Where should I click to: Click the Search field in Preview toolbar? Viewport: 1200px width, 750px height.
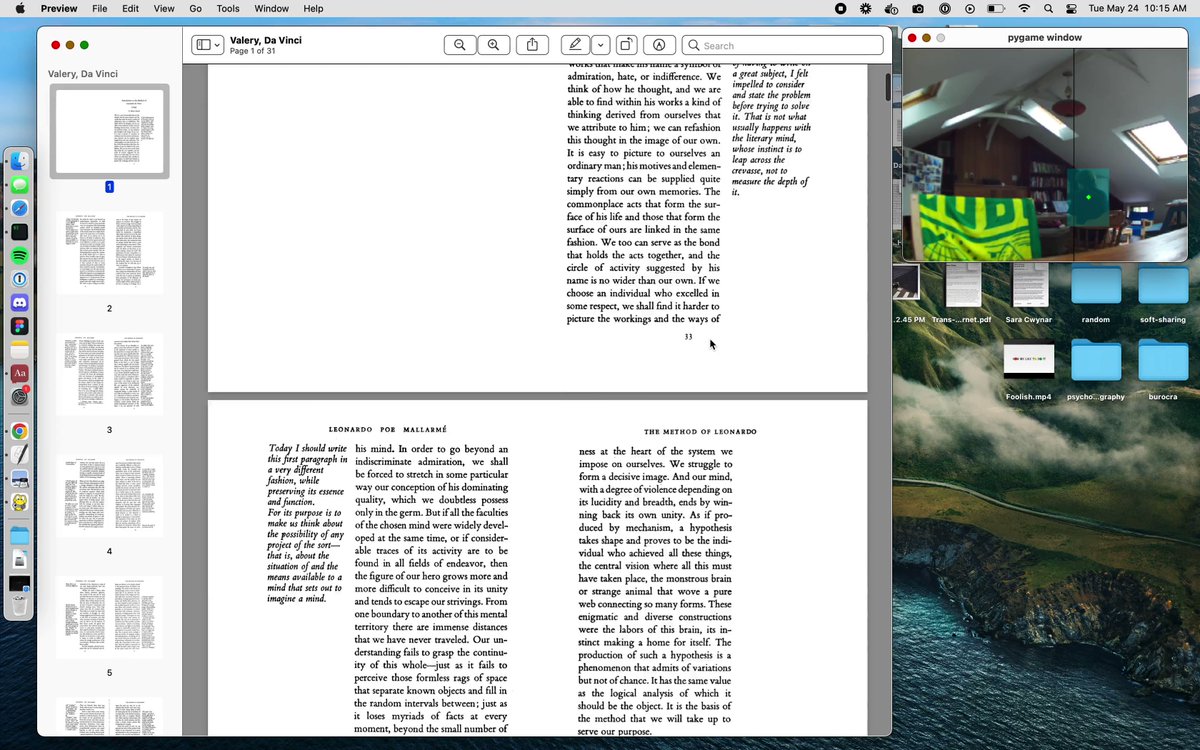(782, 45)
